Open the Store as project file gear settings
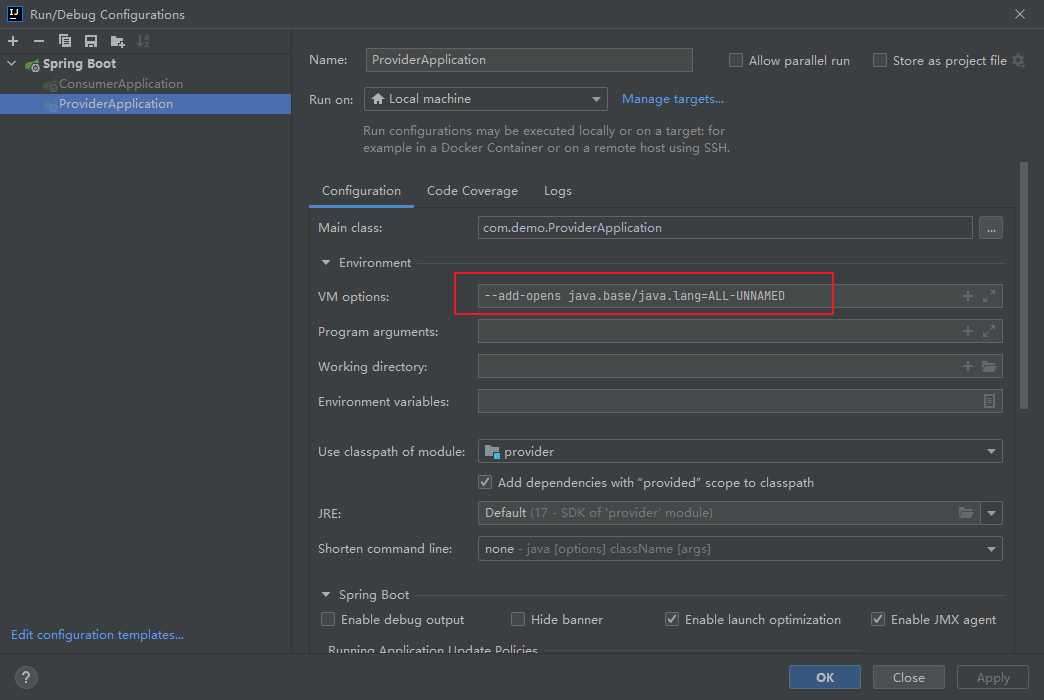This screenshot has width=1044, height=700. [x=1018, y=61]
